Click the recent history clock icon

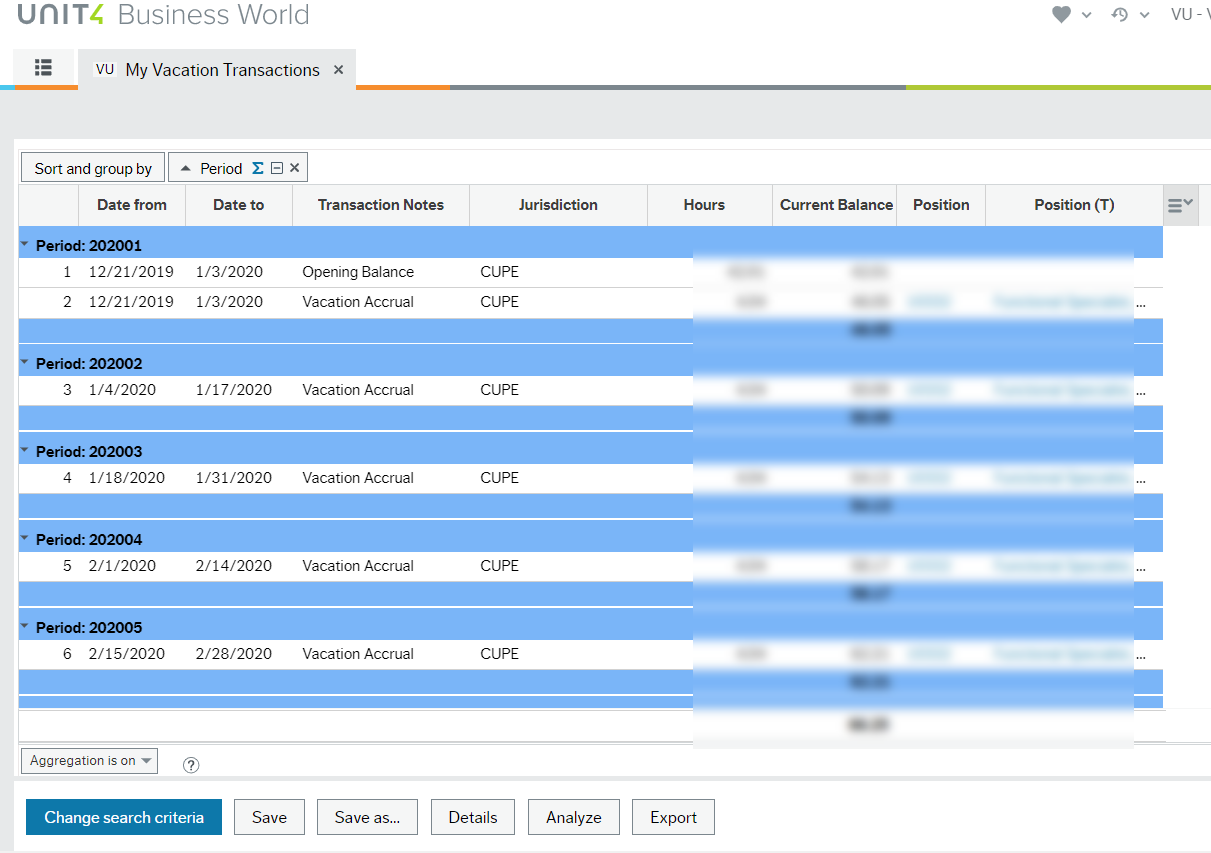click(1119, 15)
